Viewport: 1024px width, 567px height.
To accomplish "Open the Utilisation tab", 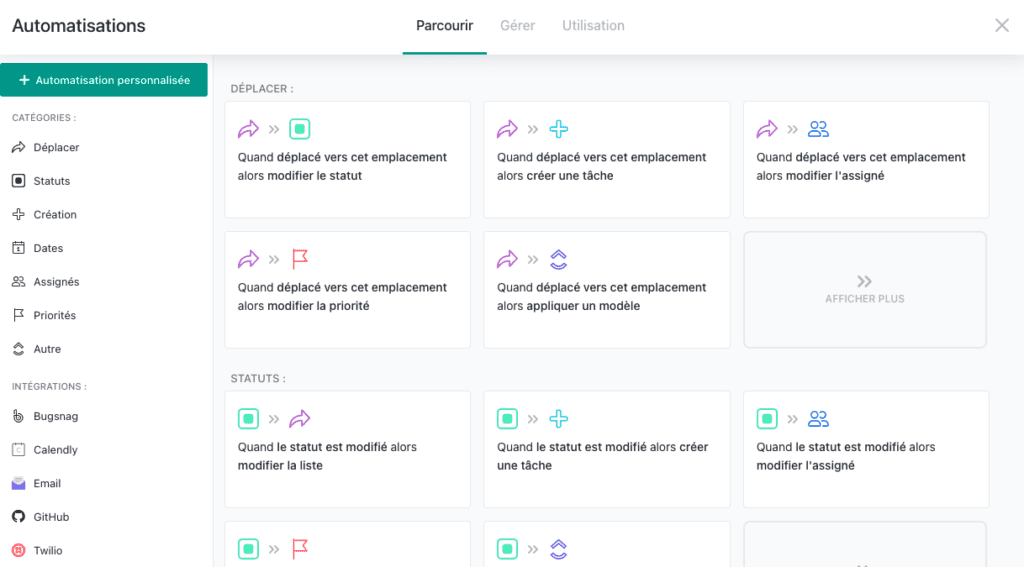I will pyautogui.click(x=593, y=25).
